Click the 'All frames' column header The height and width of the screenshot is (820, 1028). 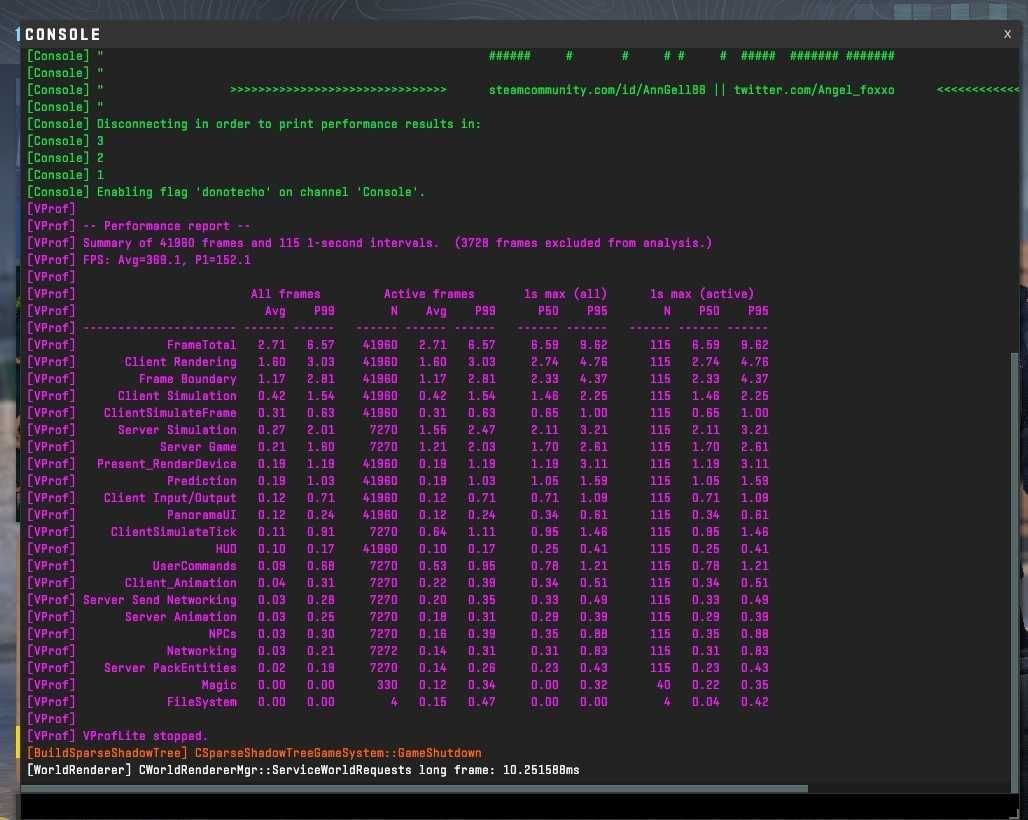coord(285,294)
